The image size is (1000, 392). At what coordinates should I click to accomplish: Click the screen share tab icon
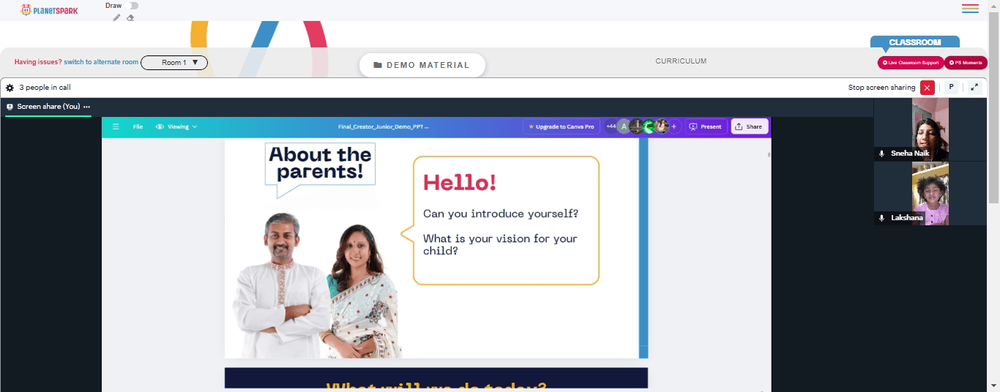point(10,107)
